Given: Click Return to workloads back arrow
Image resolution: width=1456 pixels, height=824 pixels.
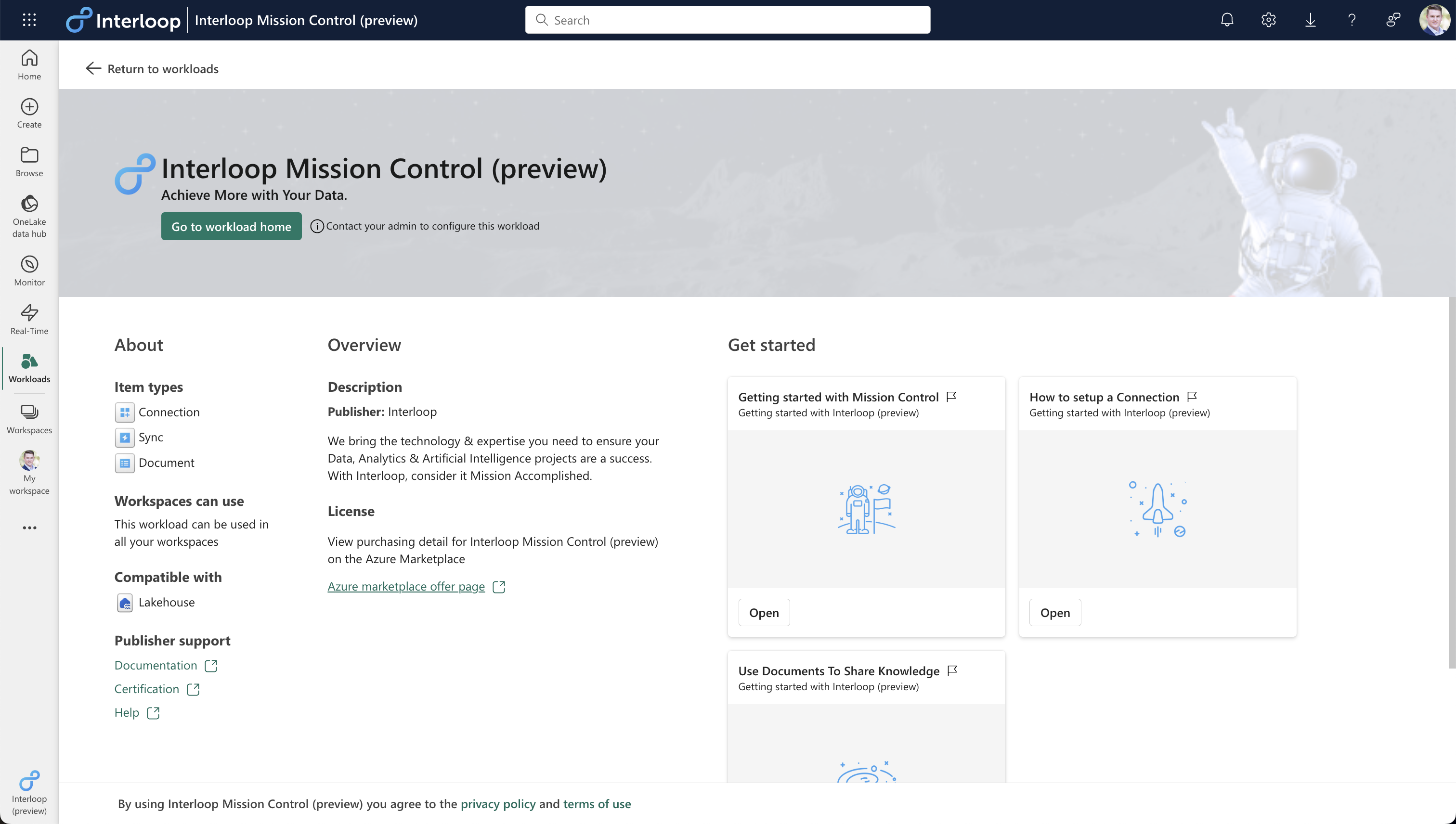Looking at the screenshot, I should point(93,68).
